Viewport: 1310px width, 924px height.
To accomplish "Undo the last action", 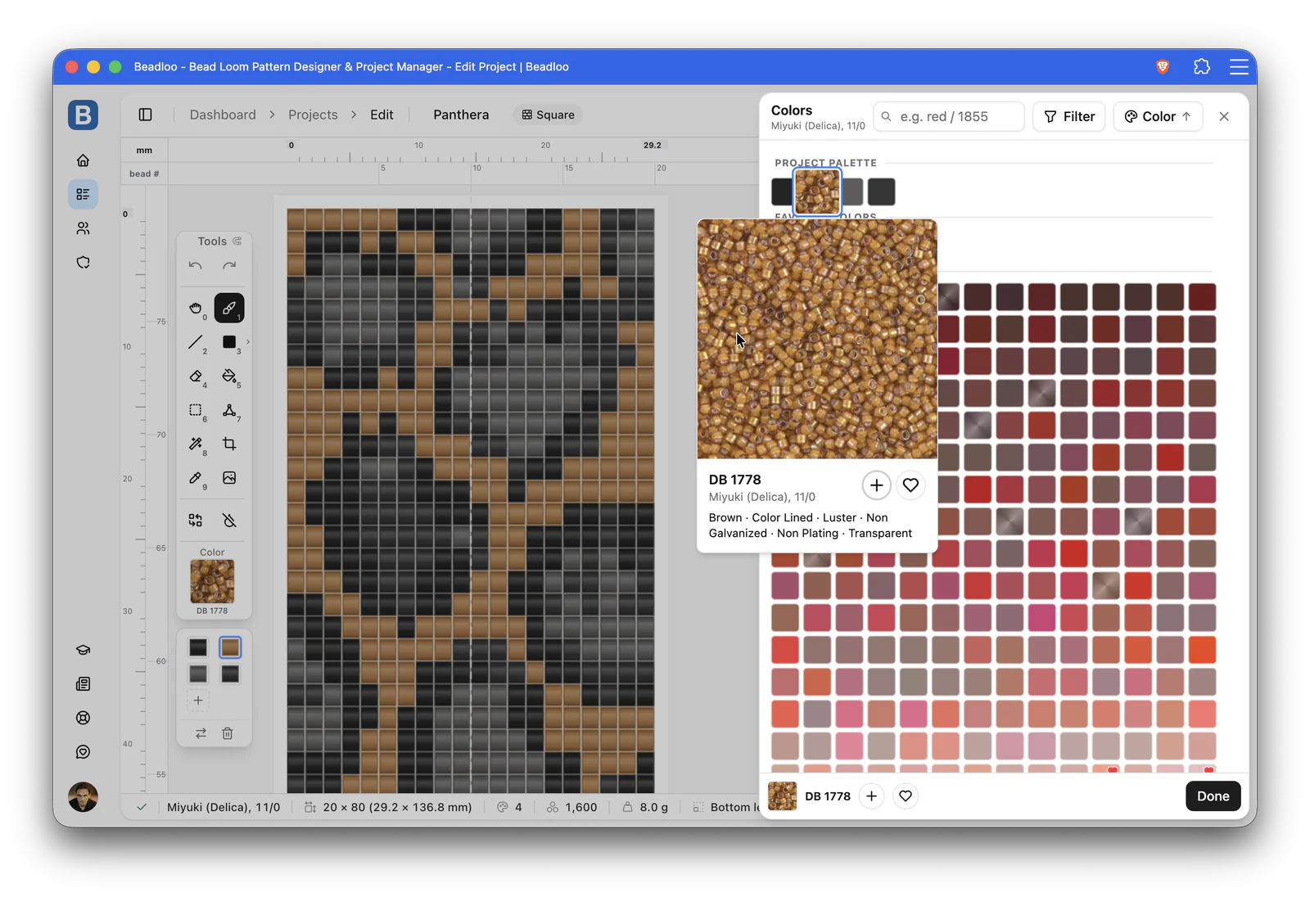I will click(195, 266).
